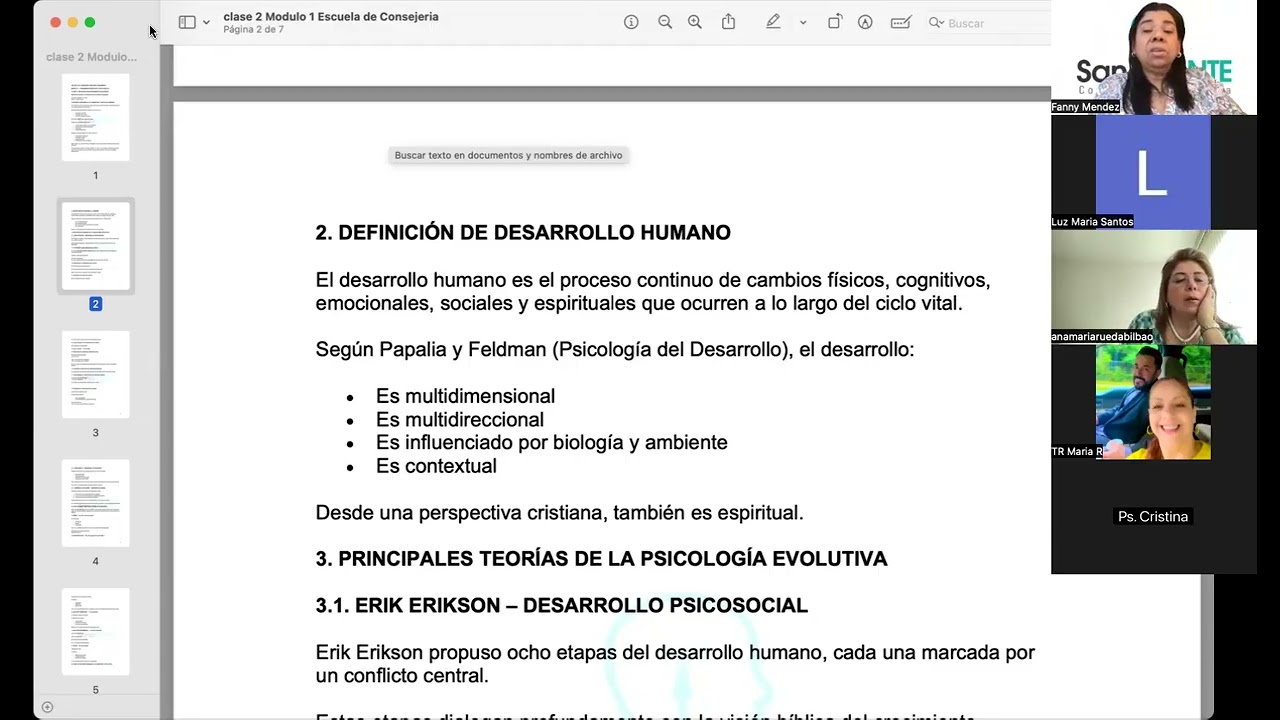Click the heading '3.1. ERIK ERIKSON – DESARROLLO PSICOSOCIAL'

562,606
